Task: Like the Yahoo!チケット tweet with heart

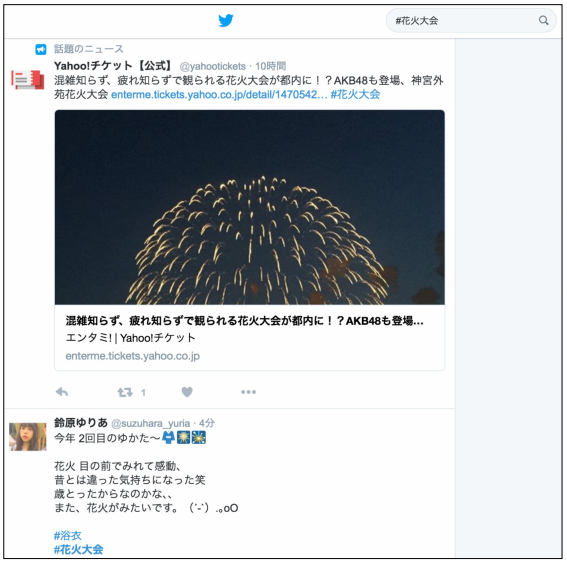Action: point(187,392)
